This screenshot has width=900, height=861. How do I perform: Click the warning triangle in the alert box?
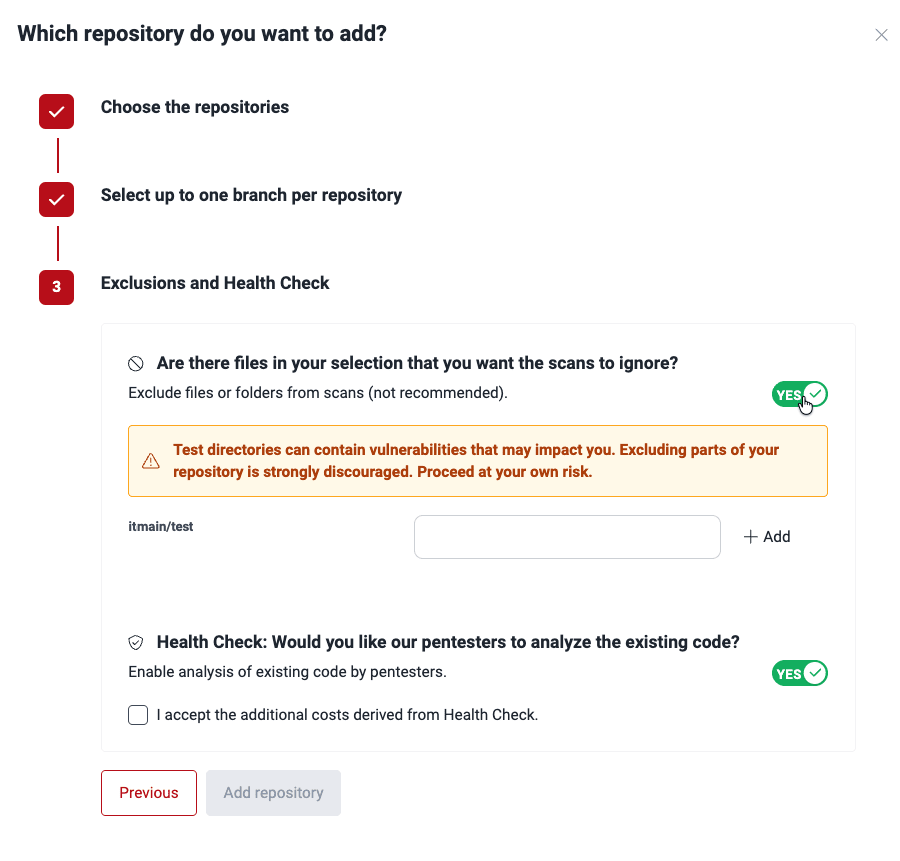point(150,462)
